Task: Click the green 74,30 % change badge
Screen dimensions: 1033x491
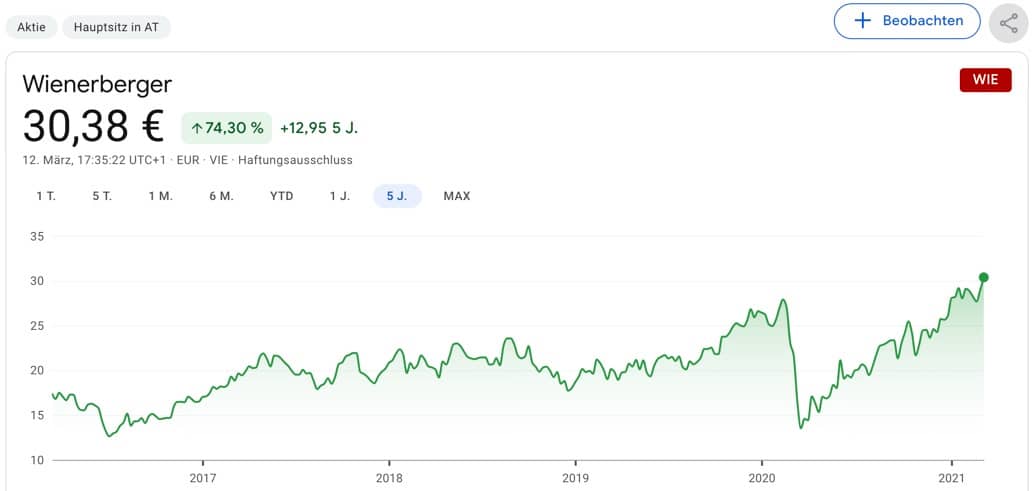Action: [227, 128]
